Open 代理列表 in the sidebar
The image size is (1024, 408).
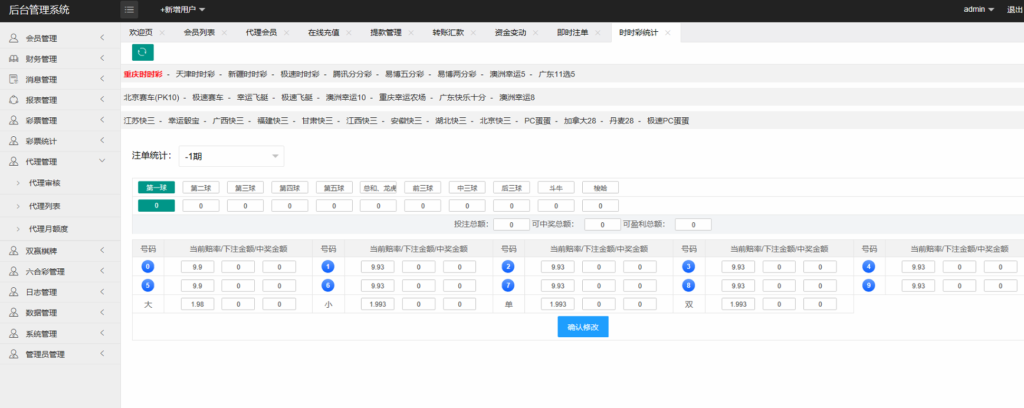coord(45,205)
